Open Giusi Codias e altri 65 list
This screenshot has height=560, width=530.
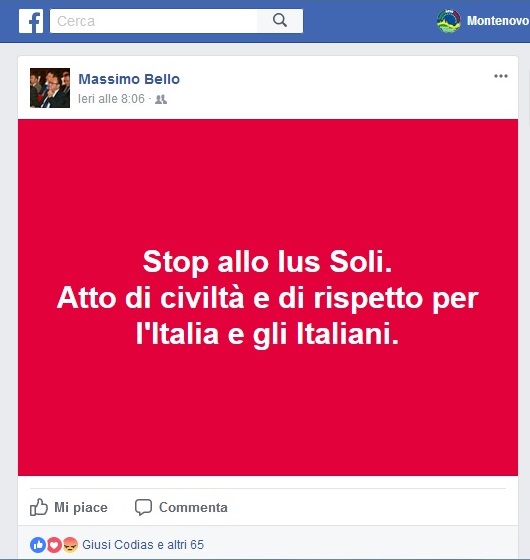click(143, 545)
